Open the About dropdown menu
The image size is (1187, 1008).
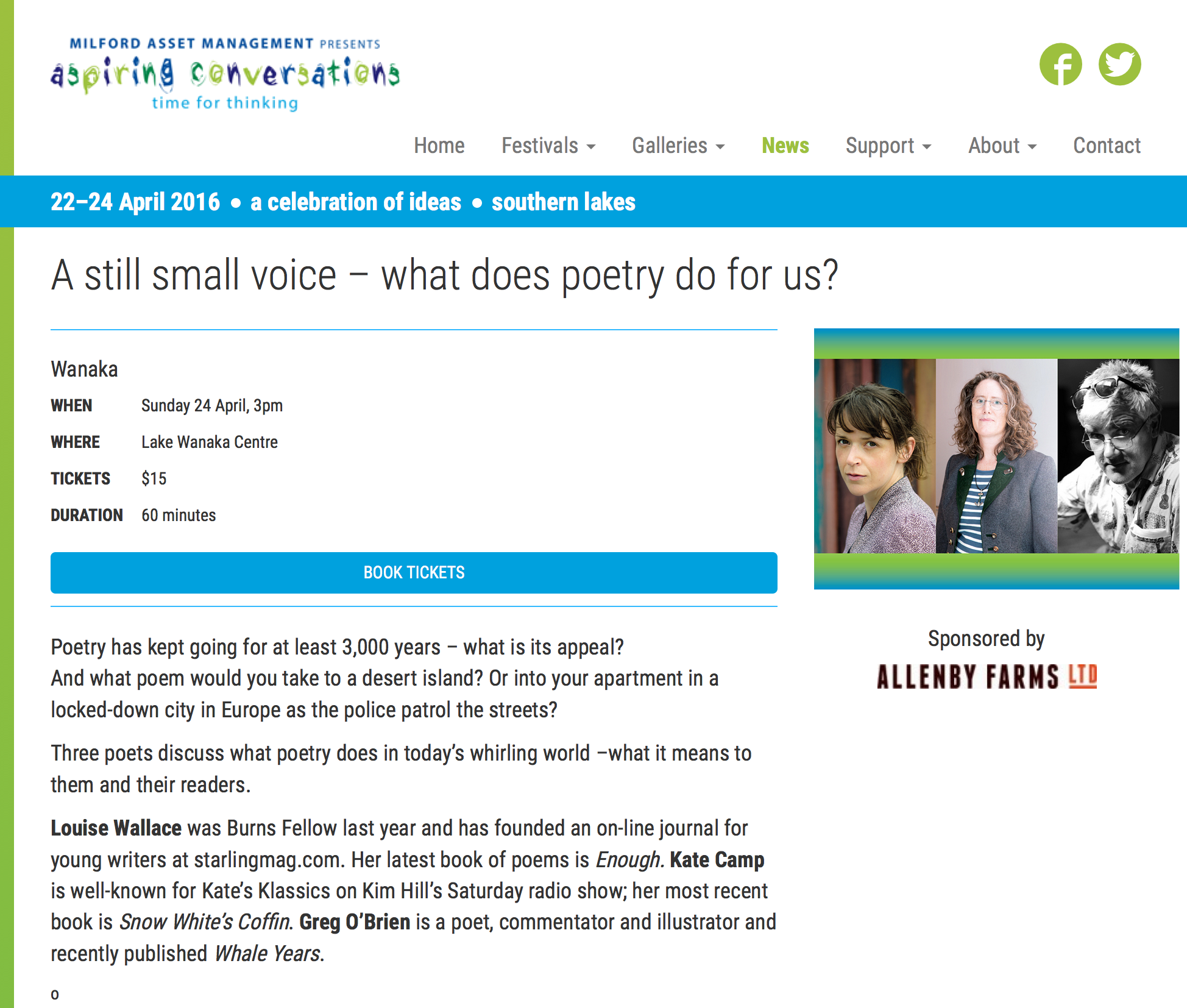pos(1002,146)
